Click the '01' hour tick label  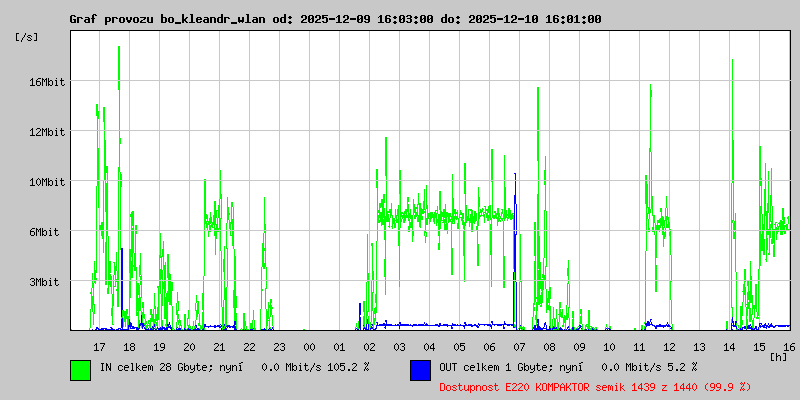(340, 347)
